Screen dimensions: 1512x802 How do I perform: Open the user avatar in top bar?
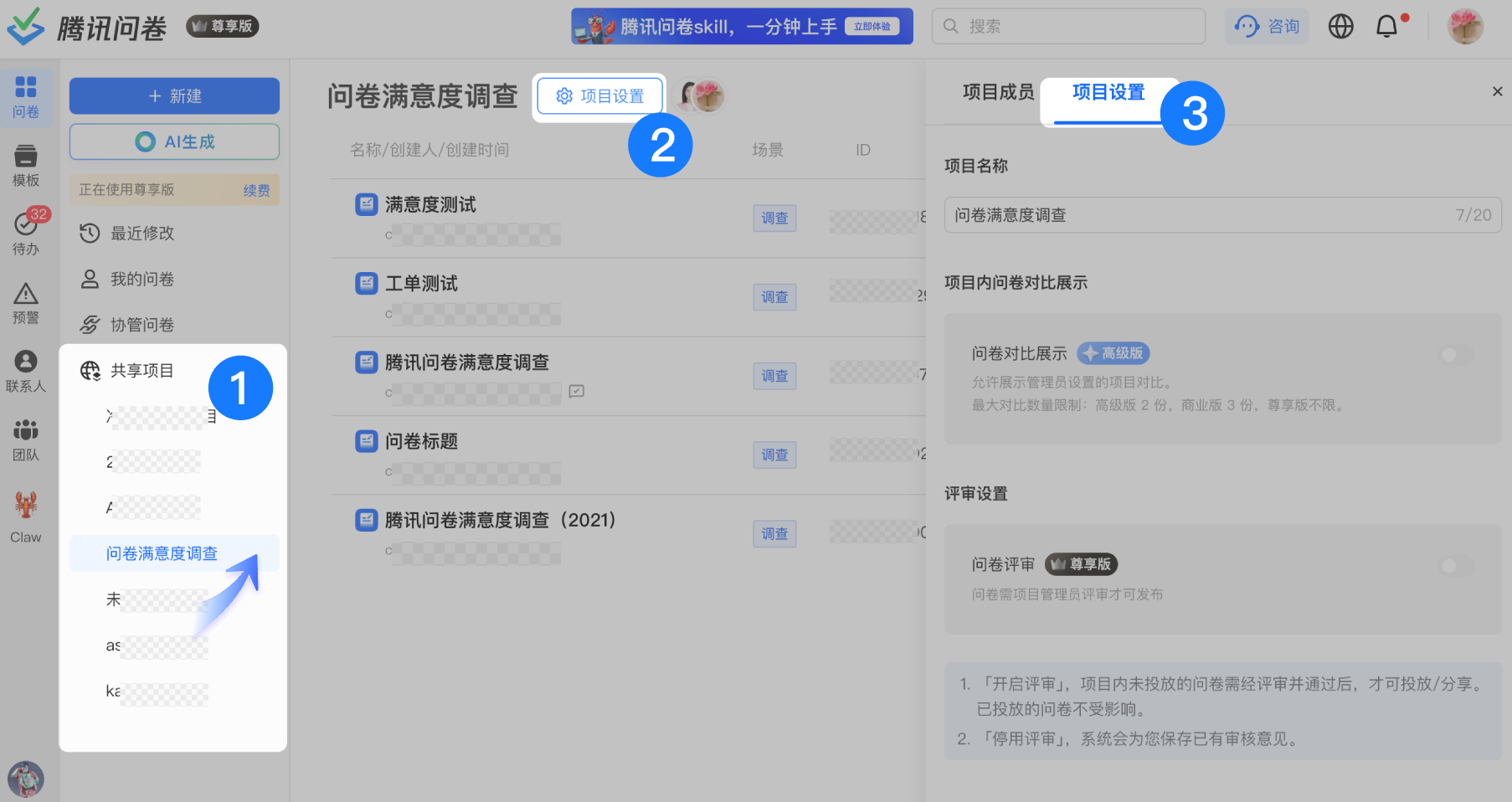click(x=1465, y=27)
